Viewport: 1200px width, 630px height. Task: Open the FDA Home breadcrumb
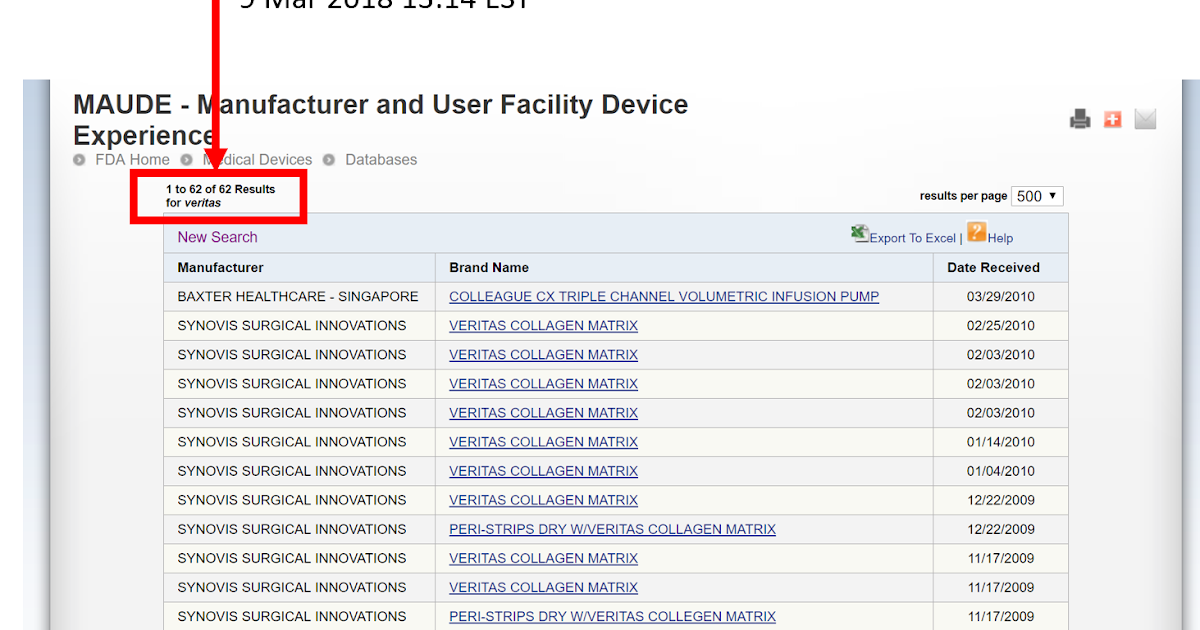132,160
